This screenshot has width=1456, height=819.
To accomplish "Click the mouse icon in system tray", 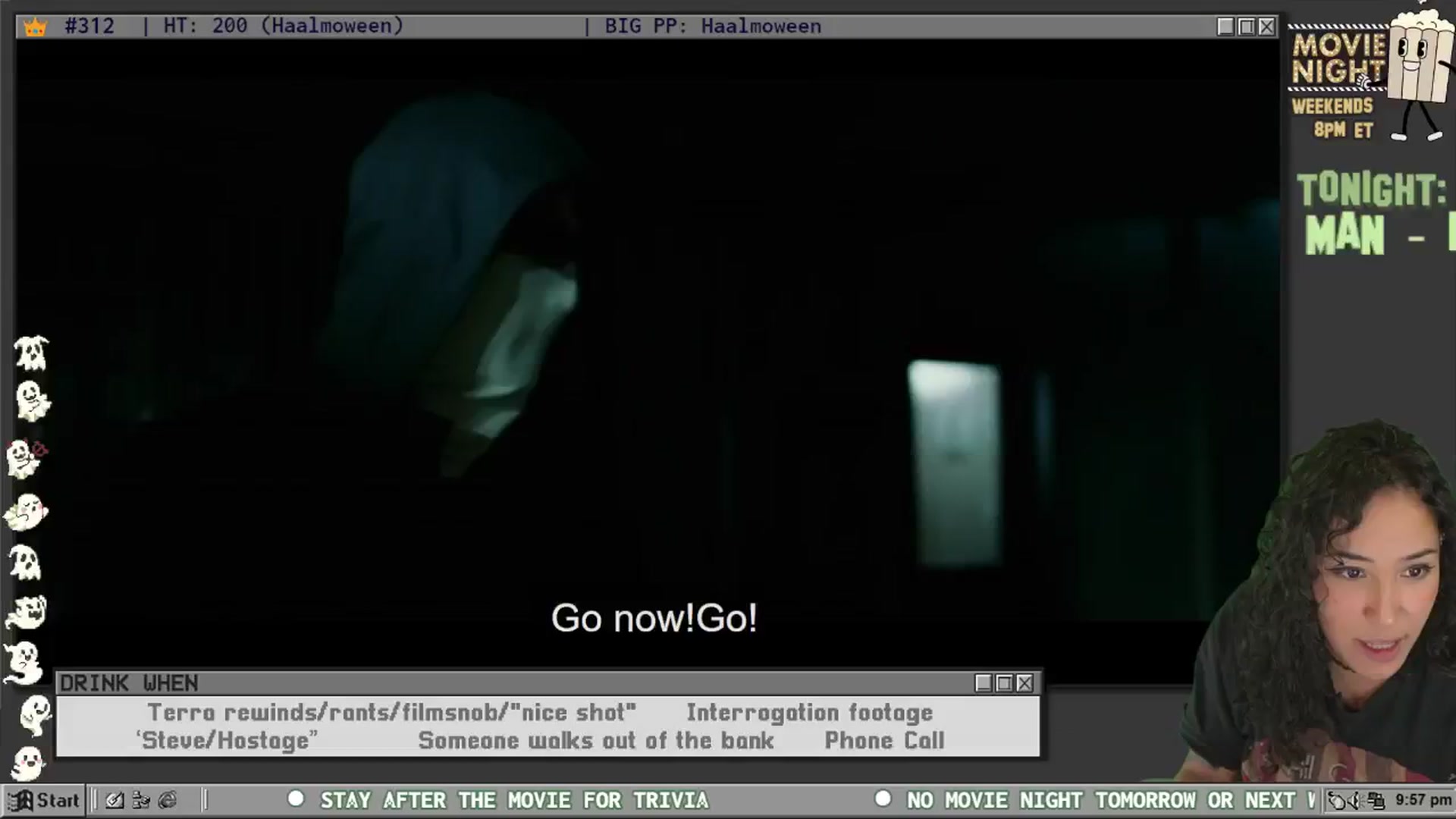I will coord(1338,800).
